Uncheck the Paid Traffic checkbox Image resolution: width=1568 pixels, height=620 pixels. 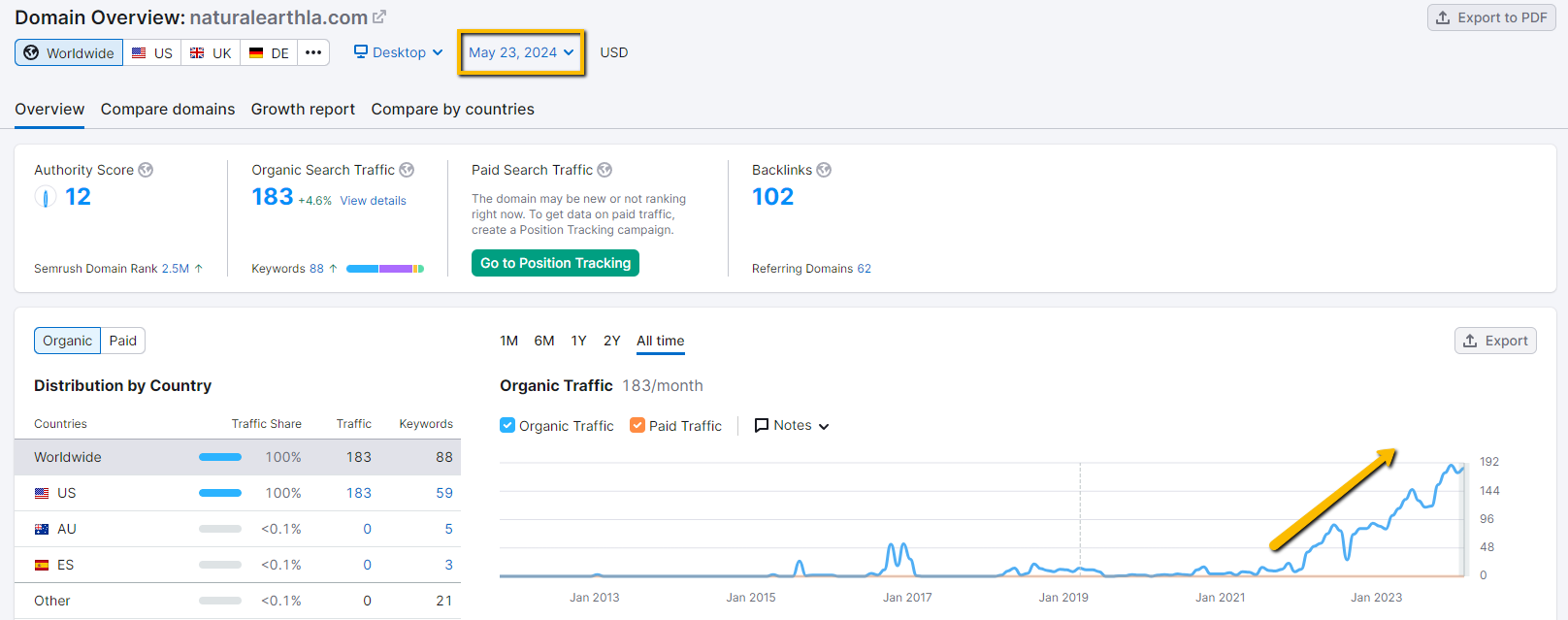pos(637,425)
